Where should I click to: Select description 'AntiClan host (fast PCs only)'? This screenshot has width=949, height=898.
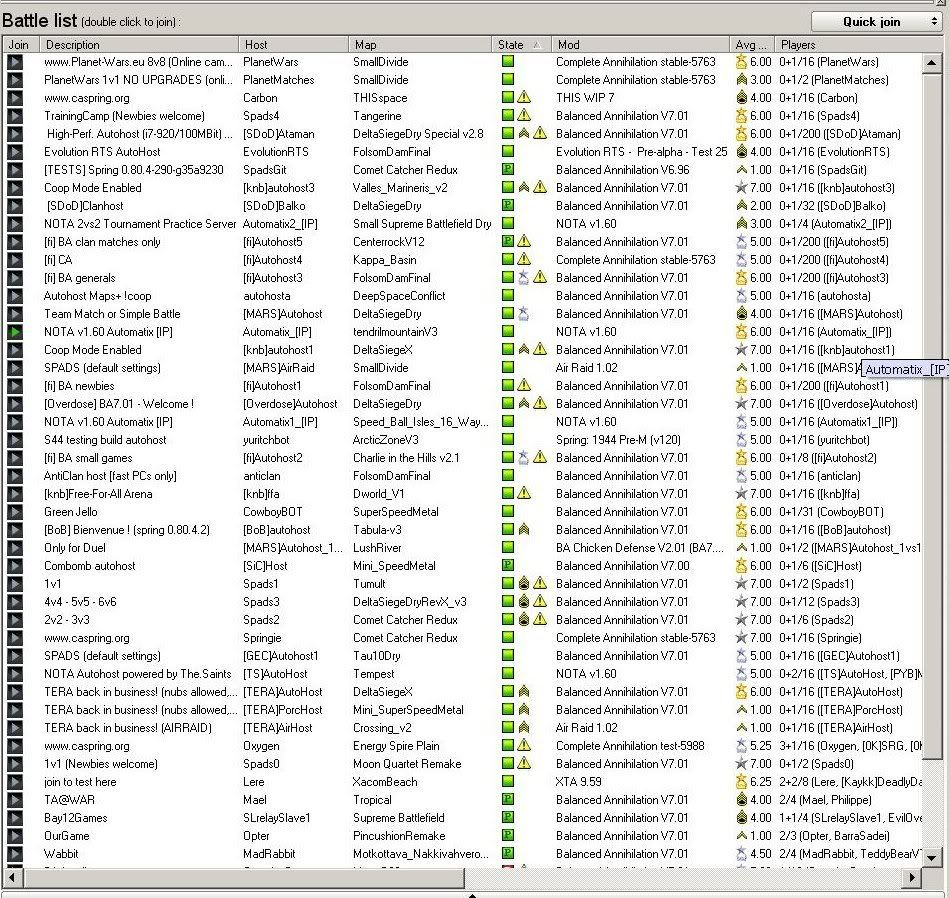point(110,476)
